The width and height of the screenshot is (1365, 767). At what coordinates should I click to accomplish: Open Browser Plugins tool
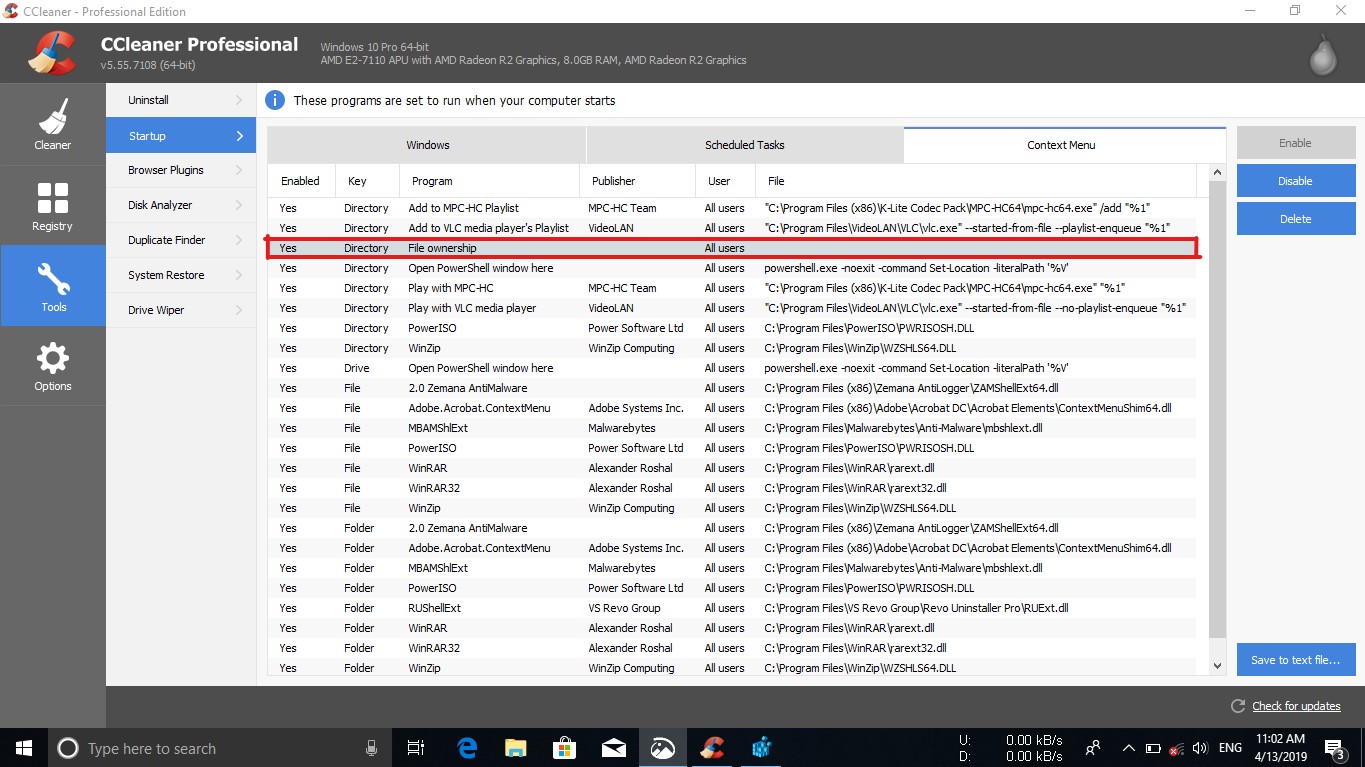(x=181, y=170)
